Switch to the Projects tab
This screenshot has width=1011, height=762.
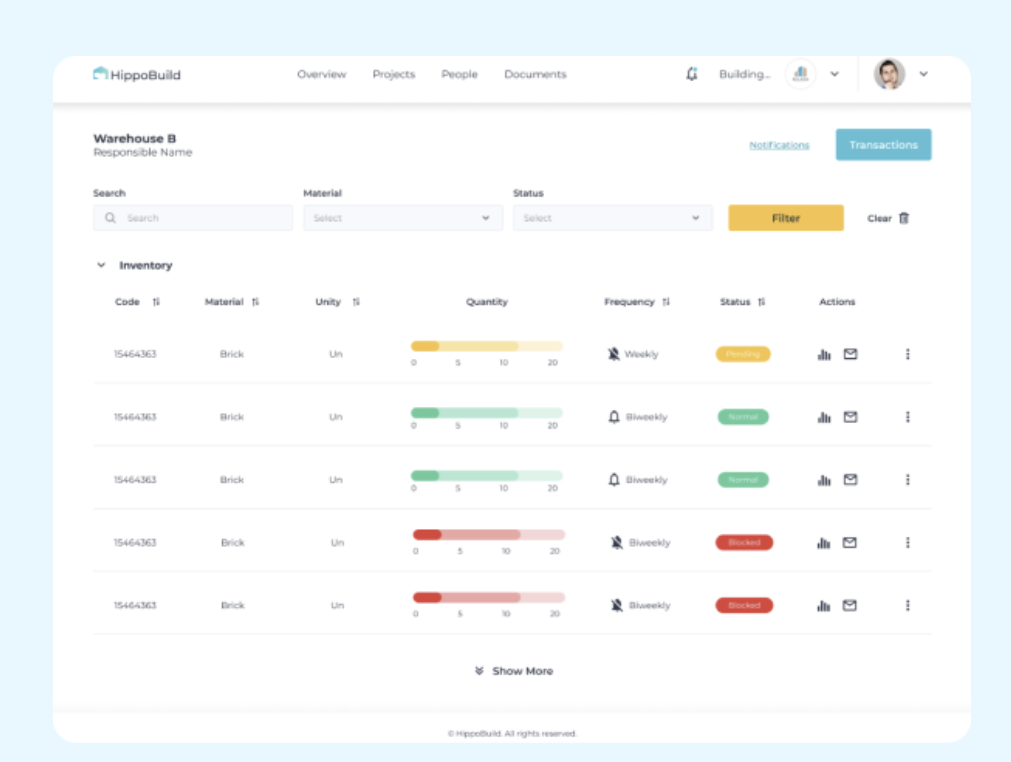(393, 74)
